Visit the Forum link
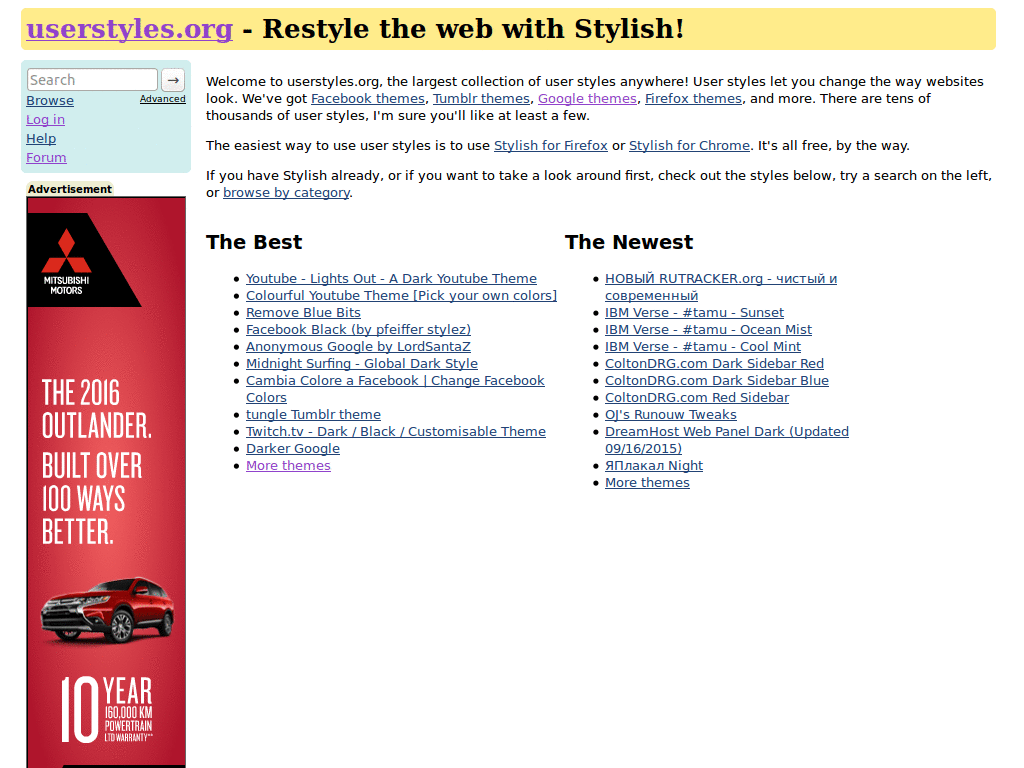Viewport: 1024px width, 768px height. pos(46,157)
